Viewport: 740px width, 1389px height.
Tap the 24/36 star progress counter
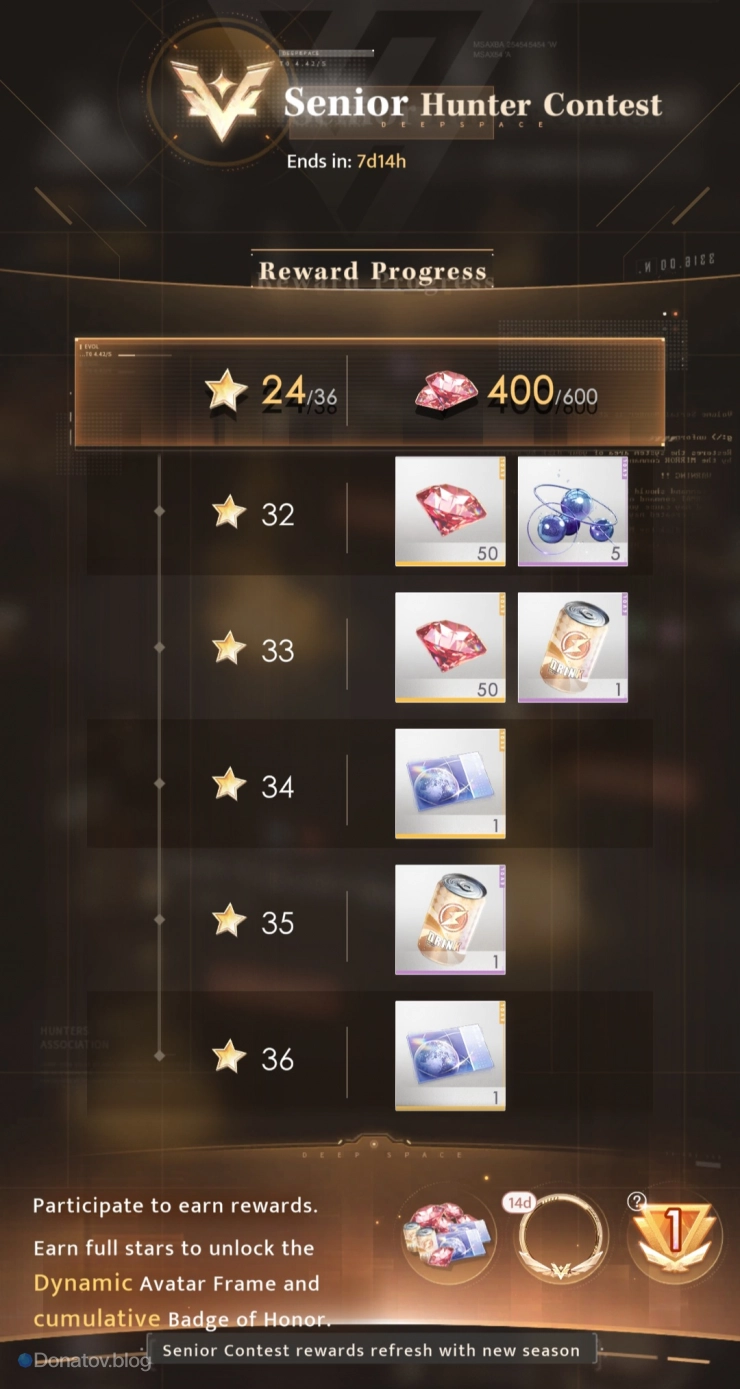(x=271, y=393)
